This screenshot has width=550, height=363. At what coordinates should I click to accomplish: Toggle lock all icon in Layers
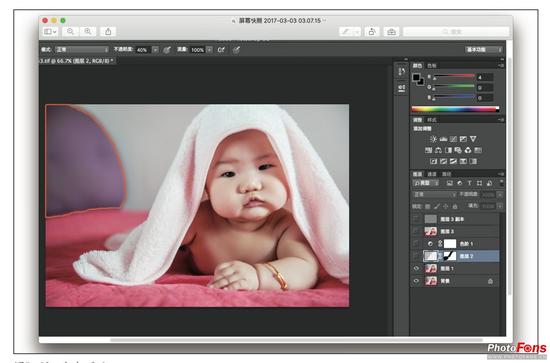click(455, 206)
